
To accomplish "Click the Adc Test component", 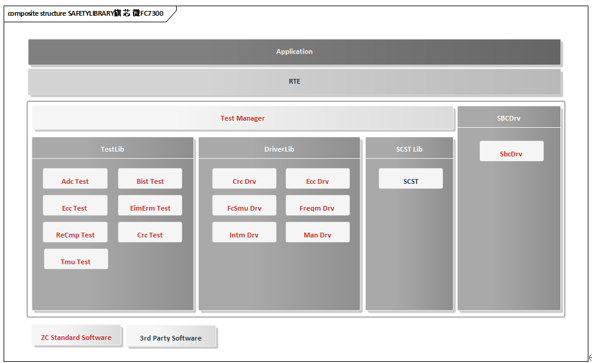I will [x=75, y=178].
